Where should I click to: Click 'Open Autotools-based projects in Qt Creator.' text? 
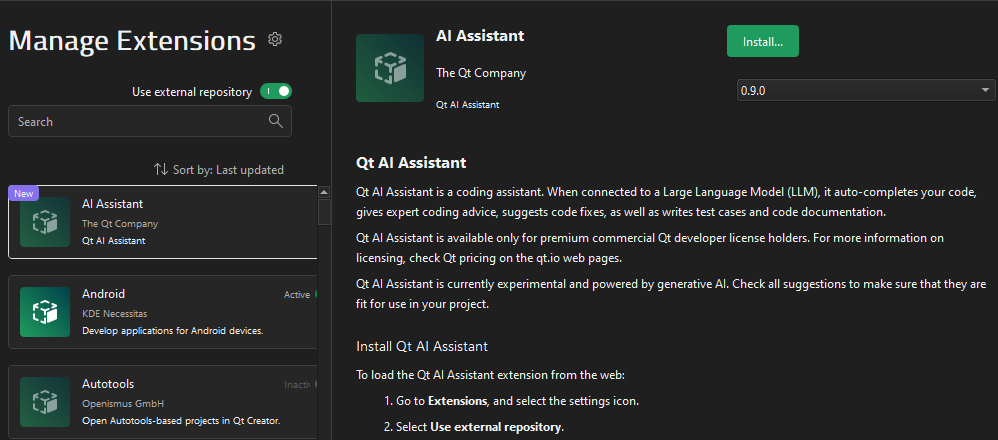181,421
